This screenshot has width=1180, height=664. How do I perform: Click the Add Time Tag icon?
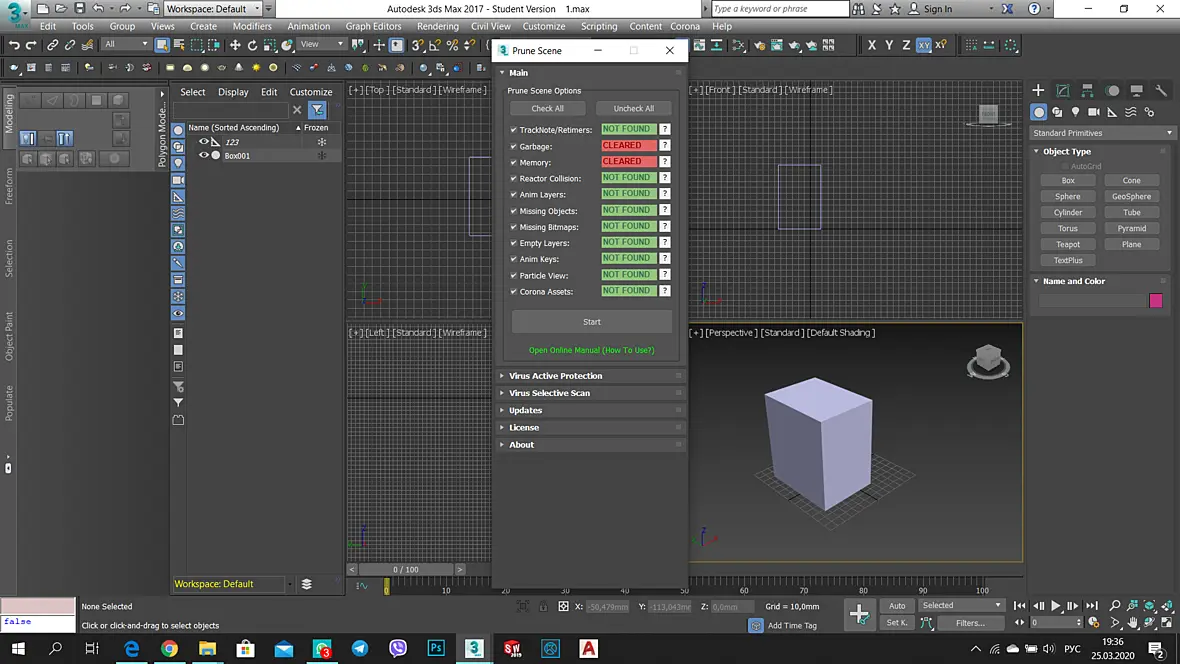click(x=756, y=625)
